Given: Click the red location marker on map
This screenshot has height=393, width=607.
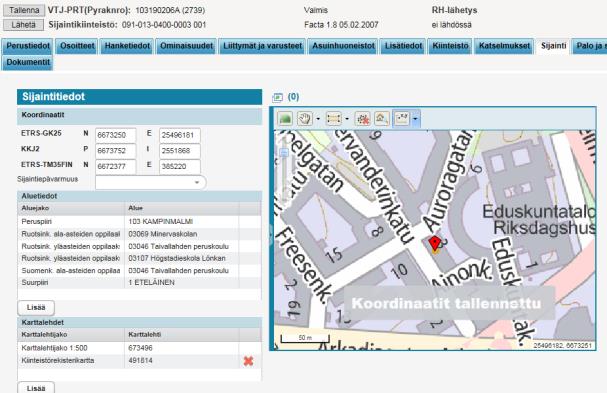Looking at the screenshot, I should click(435, 244).
